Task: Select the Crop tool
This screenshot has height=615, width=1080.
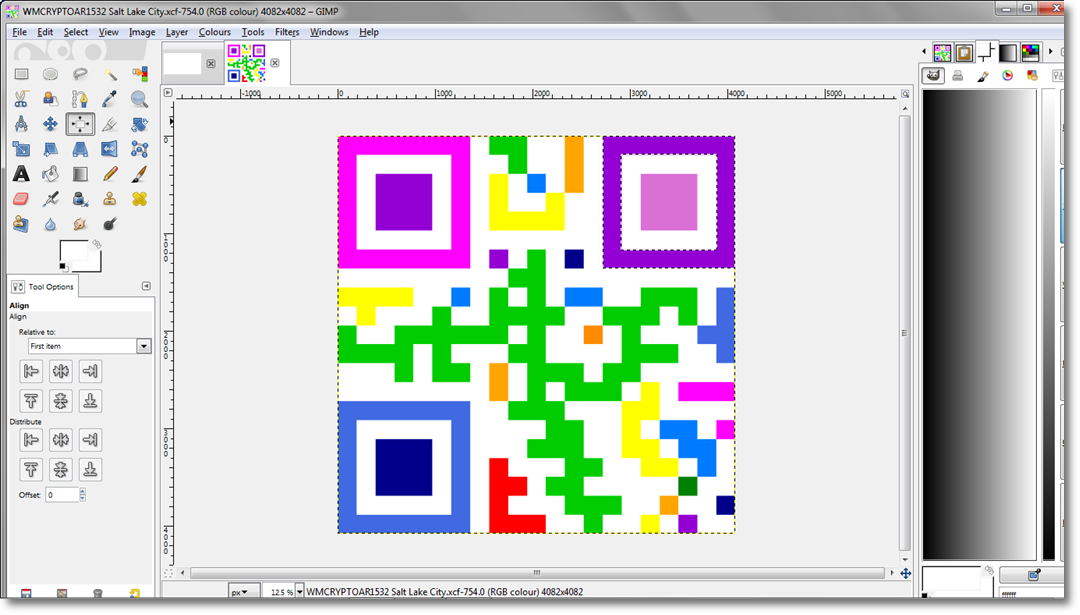Action: (x=110, y=124)
